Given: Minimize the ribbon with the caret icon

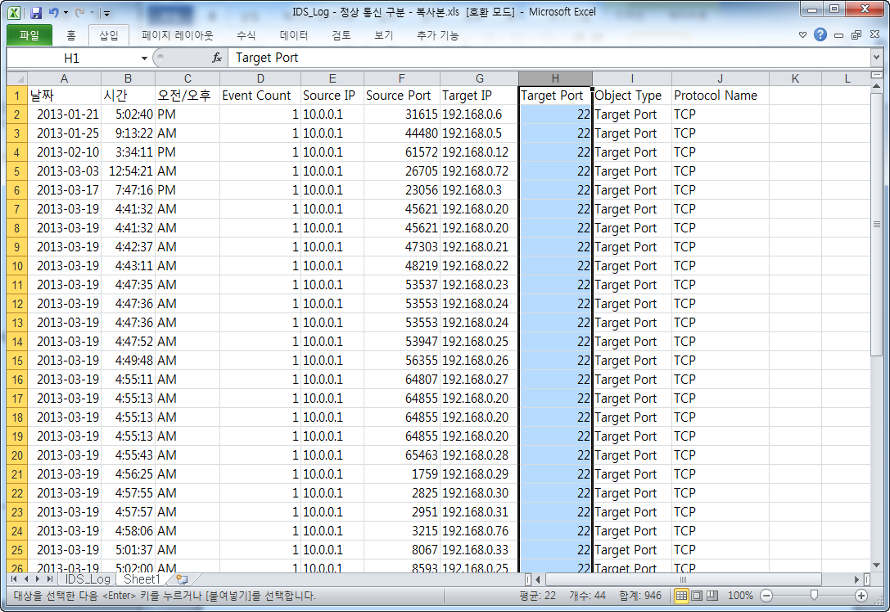Looking at the screenshot, I should (x=802, y=35).
